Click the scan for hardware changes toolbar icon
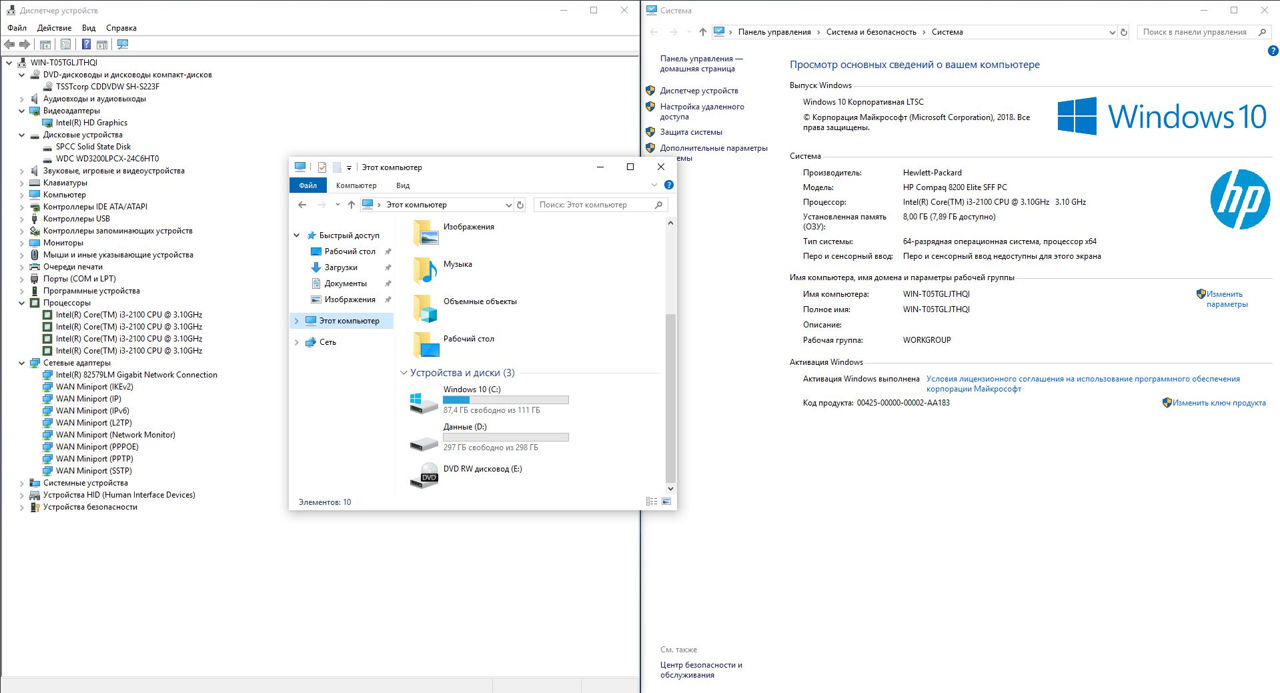This screenshot has width=1280, height=693. point(123,44)
